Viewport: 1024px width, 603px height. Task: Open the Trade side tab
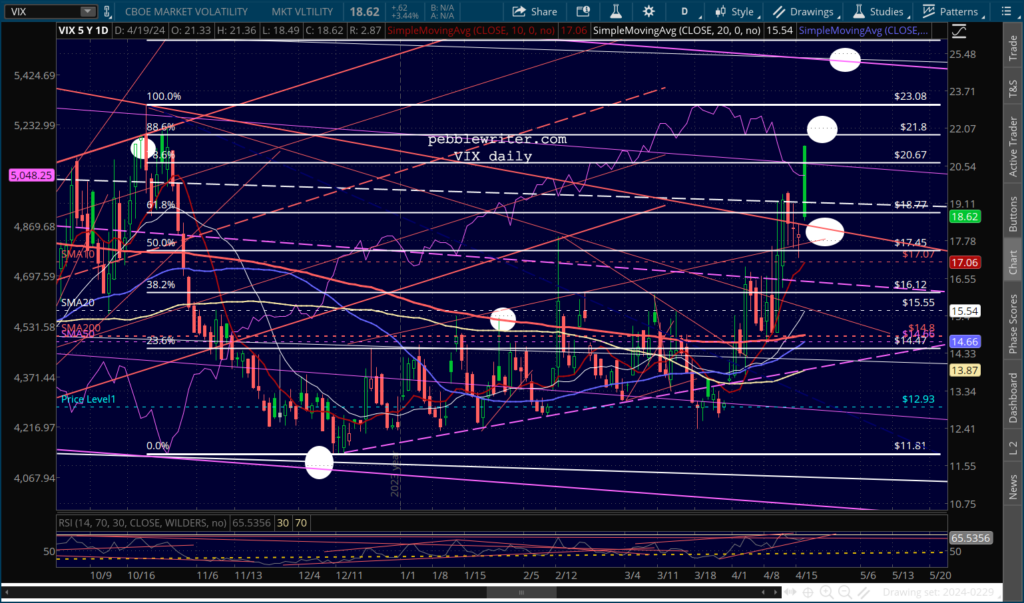(1013, 48)
